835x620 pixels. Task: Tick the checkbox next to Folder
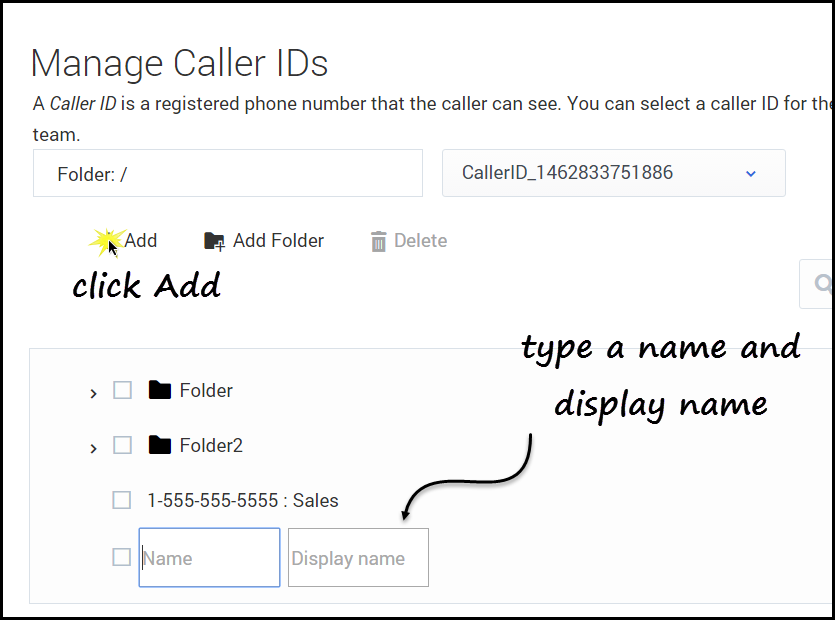(x=122, y=390)
